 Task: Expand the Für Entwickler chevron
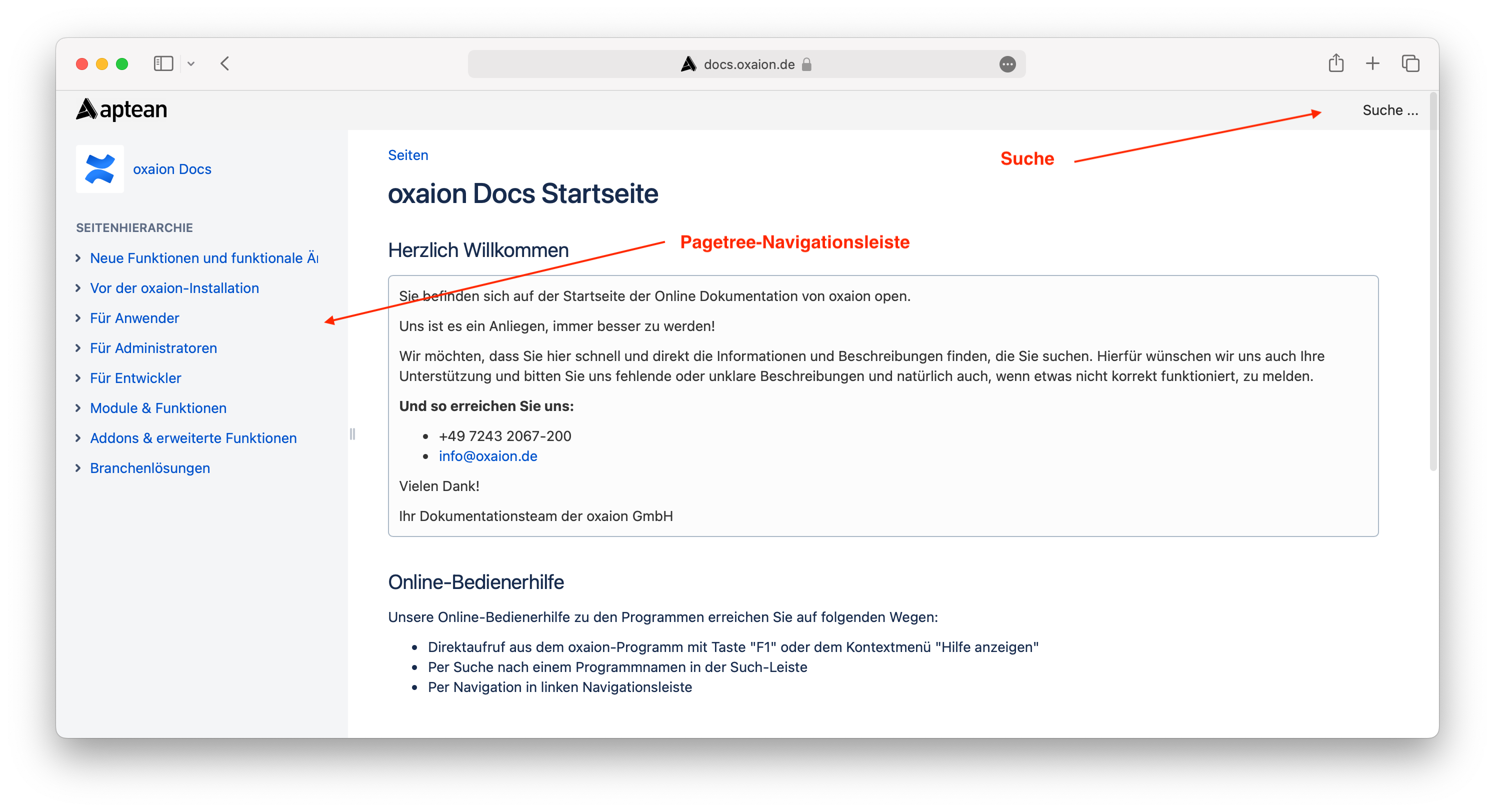pyautogui.click(x=78, y=378)
